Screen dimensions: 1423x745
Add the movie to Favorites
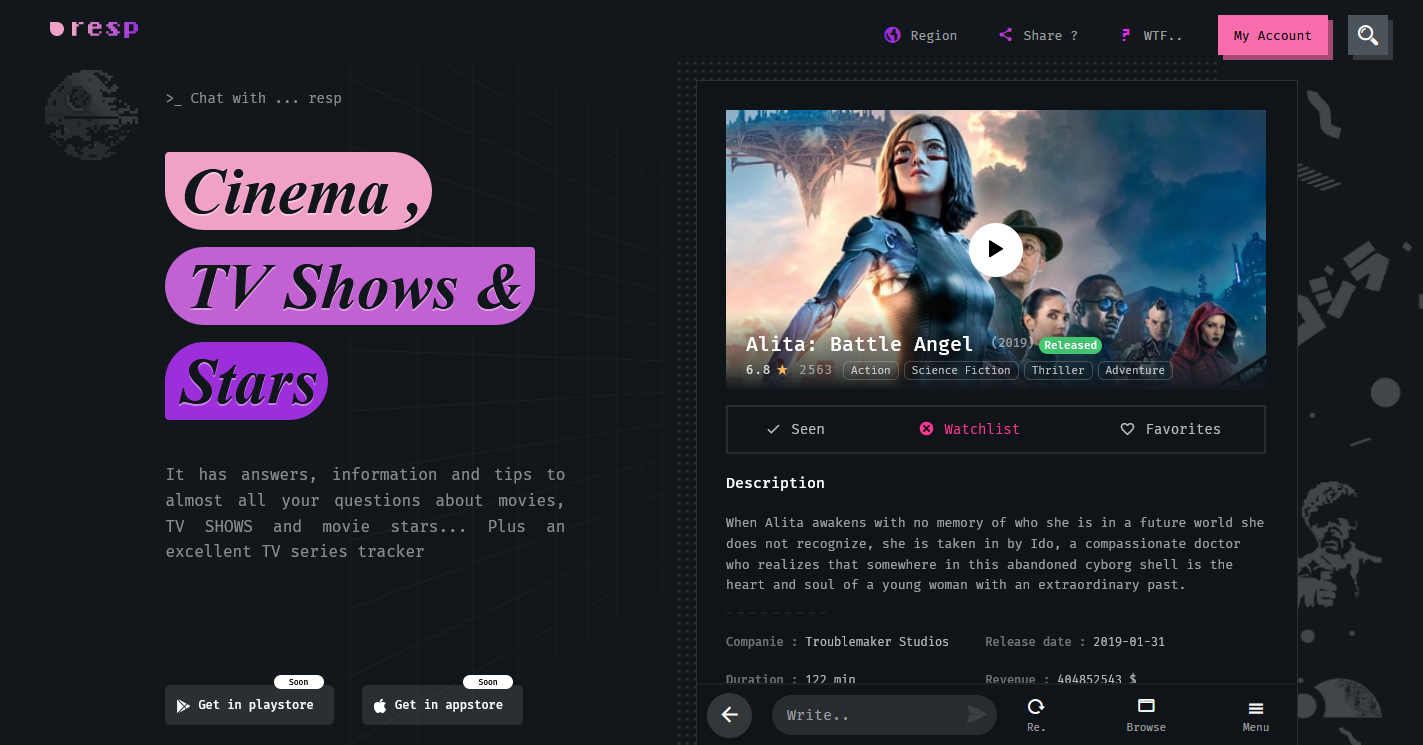tap(1170, 429)
